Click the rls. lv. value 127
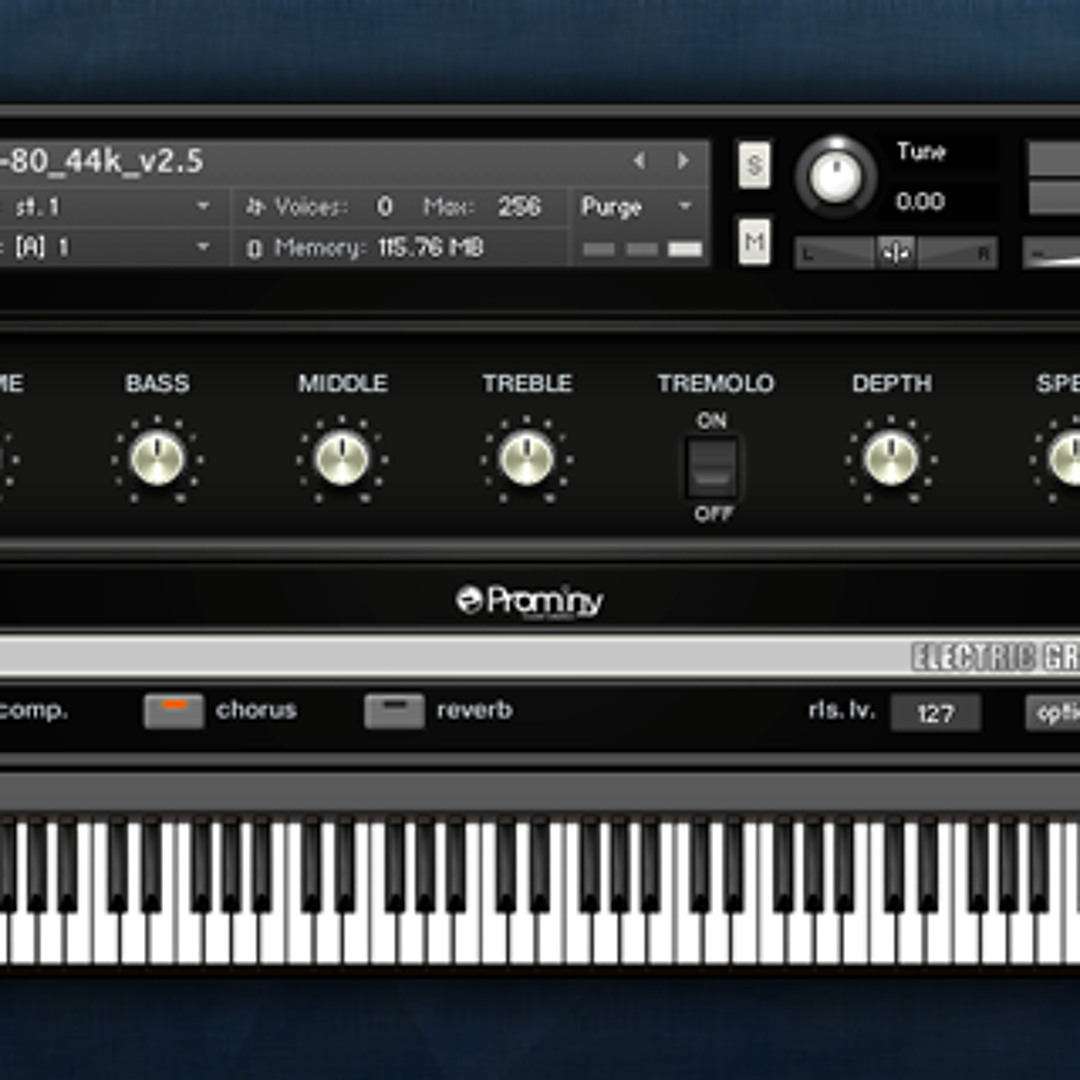This screenshot has height=1080, width=1080. (x=935, y=713)
